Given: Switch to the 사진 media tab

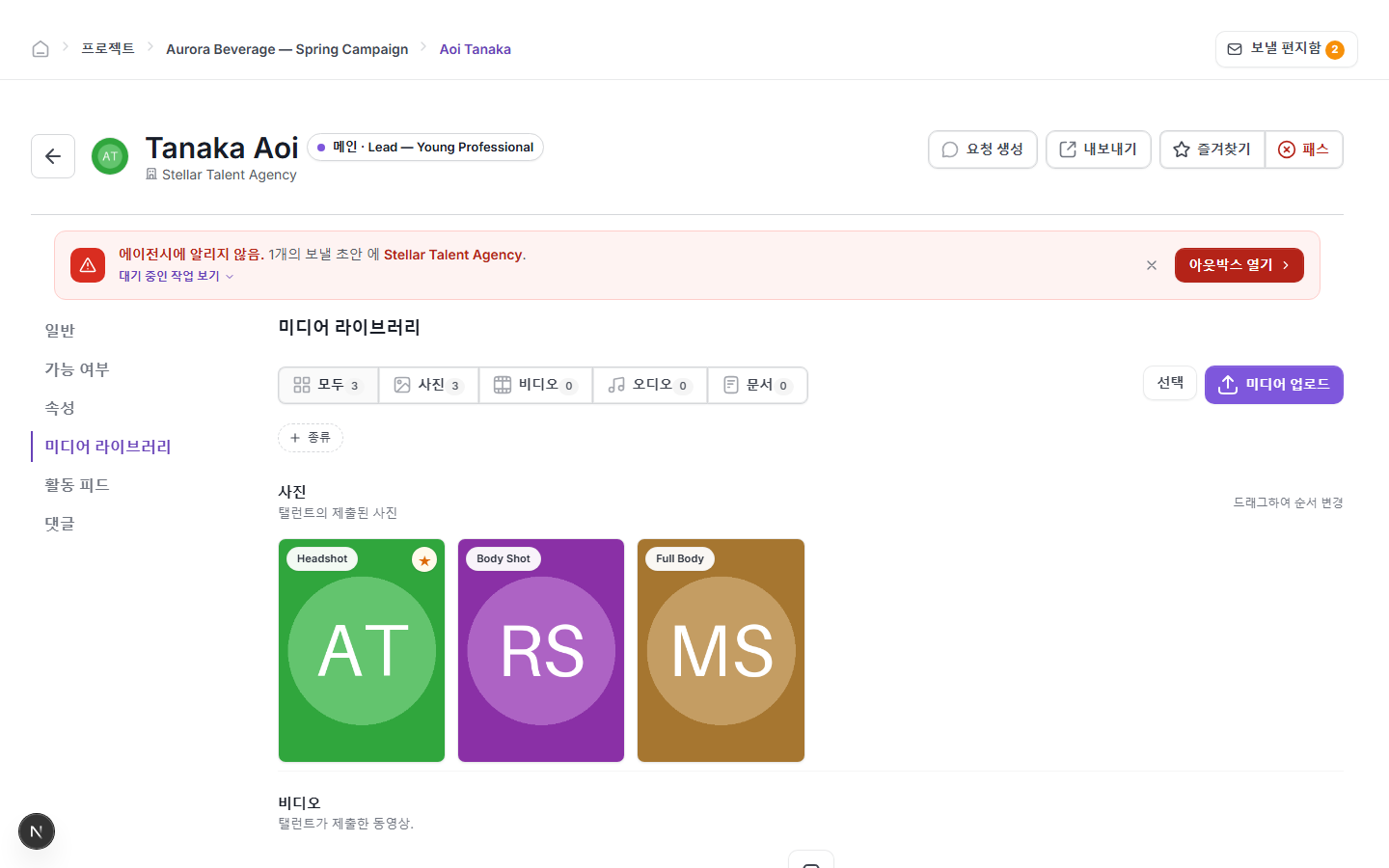Looking at the screenshot, I should pyautogui.click(x=429, y=385).
